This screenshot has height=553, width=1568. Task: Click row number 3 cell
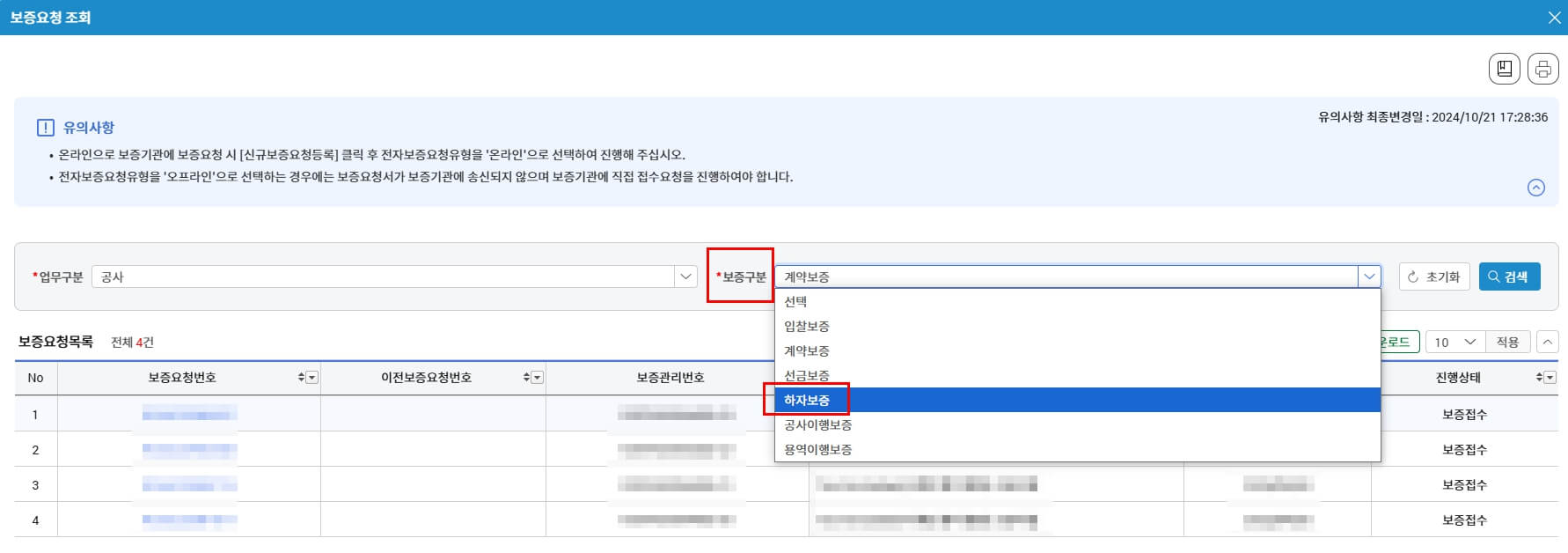[35, 484]
